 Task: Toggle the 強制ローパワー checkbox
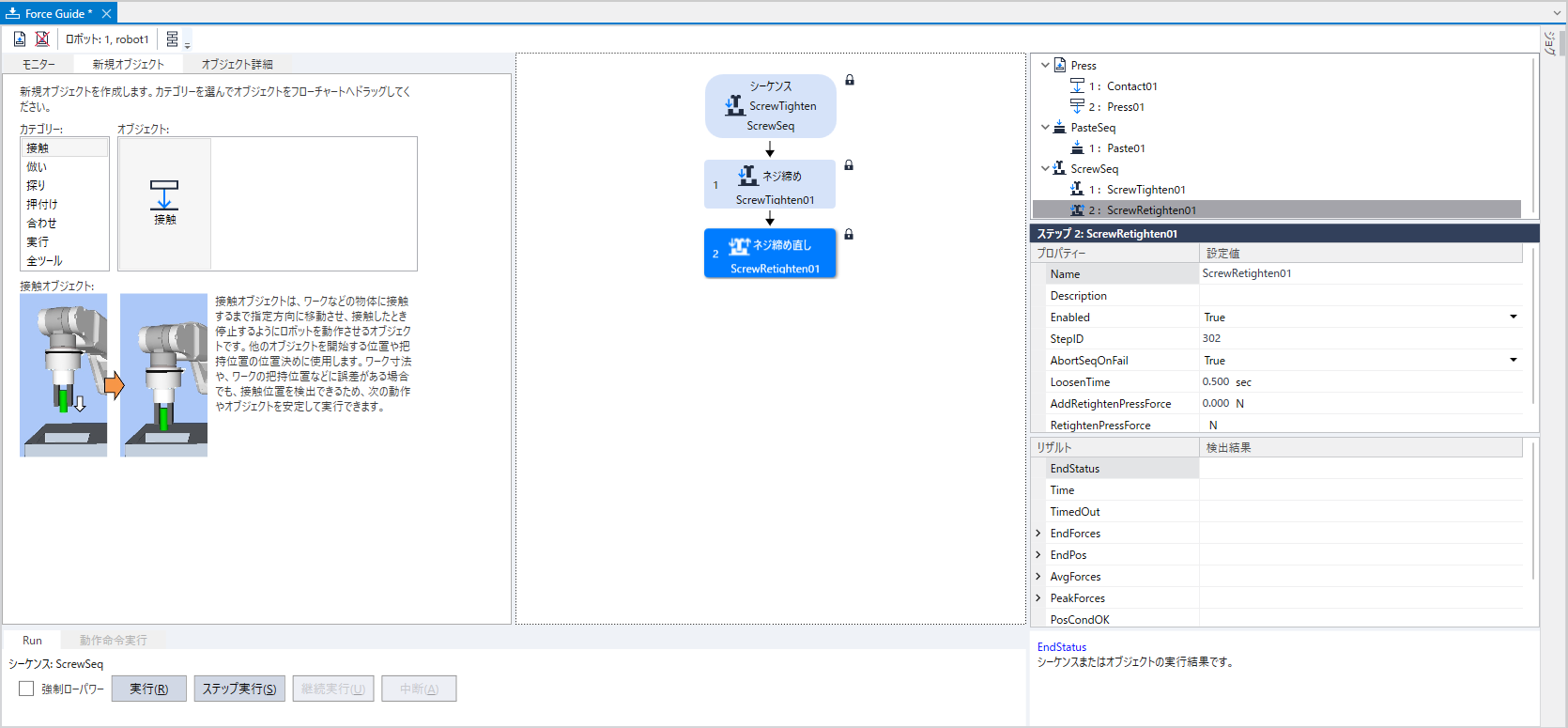[x=26, y=689]
